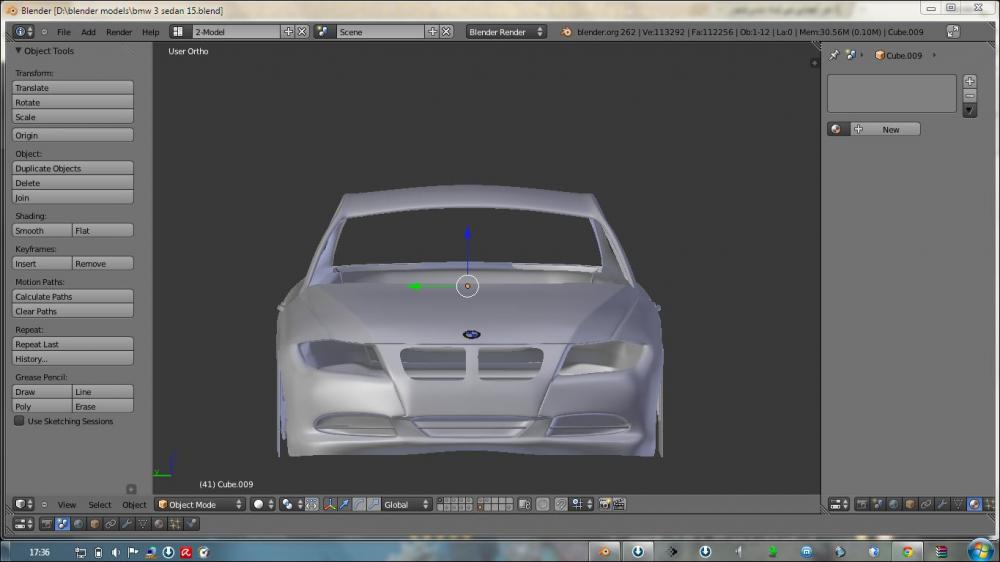The height and width of the screenshot is (562, 1000).
Task: Click the fullscreen toggle icon in info header
Action: click(953, 32)
